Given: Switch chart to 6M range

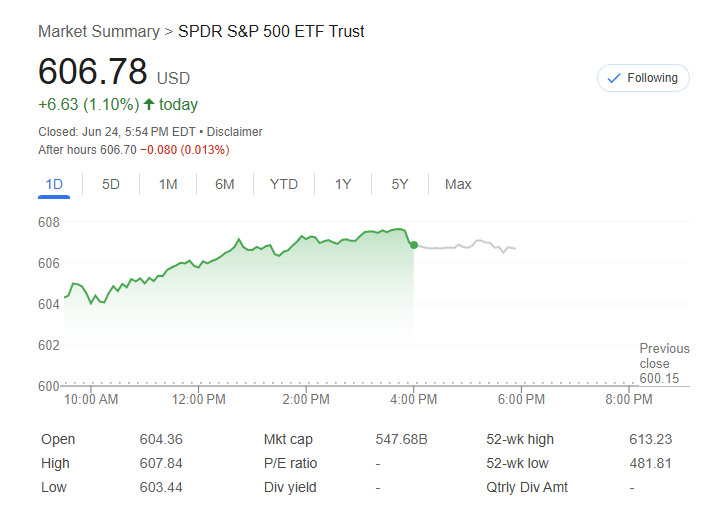Looking at the screenshot, I should click(x=225, y=184).
